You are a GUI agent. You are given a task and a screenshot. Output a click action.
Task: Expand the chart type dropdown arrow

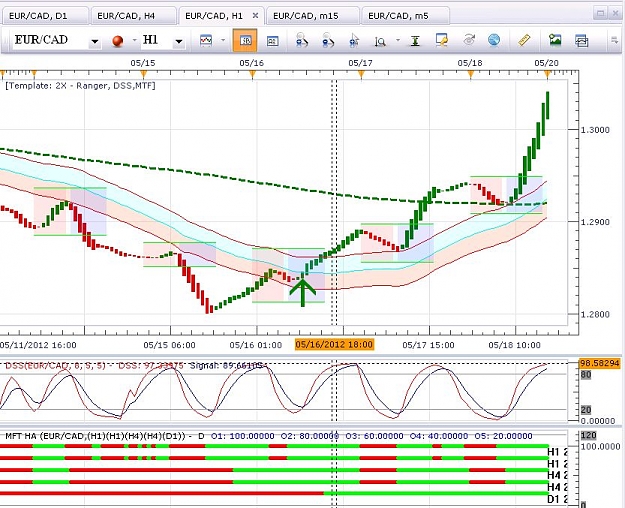[x=223, y=40]
